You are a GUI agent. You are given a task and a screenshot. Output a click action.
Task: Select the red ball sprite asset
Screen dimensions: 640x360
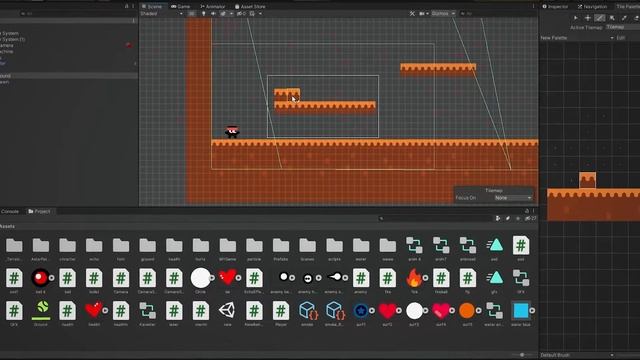[x=40, y=278]
